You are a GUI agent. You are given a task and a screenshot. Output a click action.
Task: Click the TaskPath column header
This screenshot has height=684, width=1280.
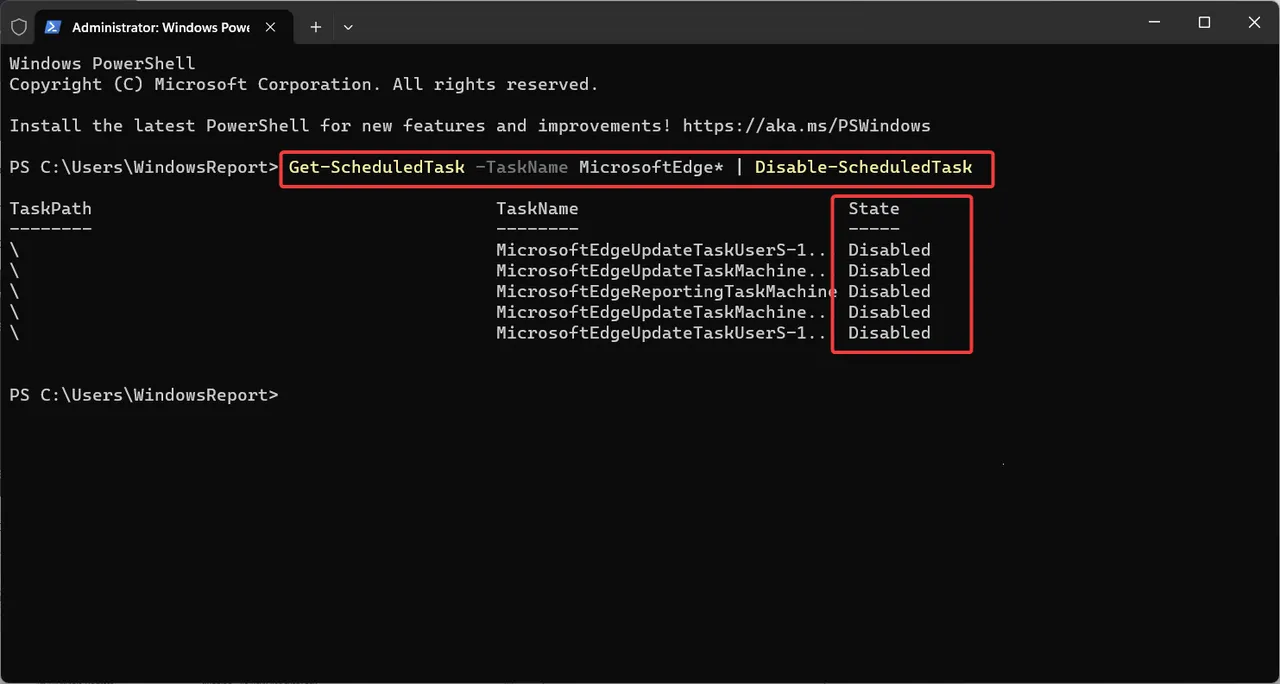pos(50,209)
